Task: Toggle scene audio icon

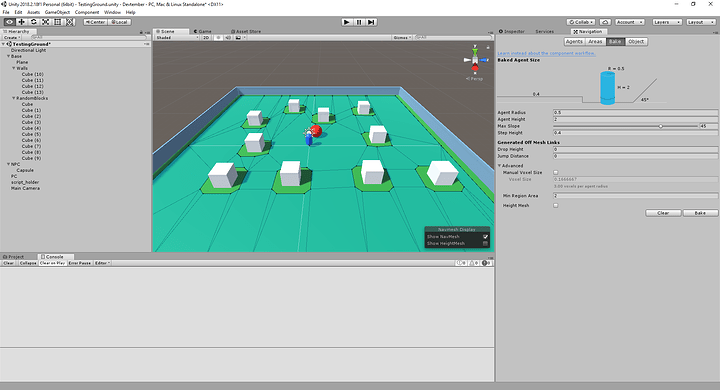Action: (228, 38)
